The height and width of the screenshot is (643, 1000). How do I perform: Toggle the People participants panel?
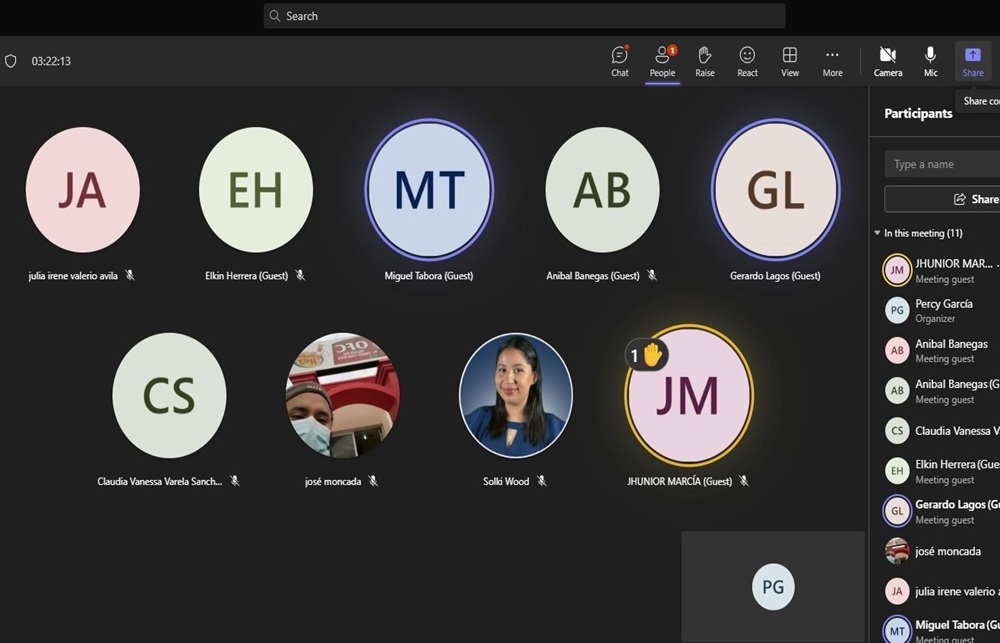point(662,60)
